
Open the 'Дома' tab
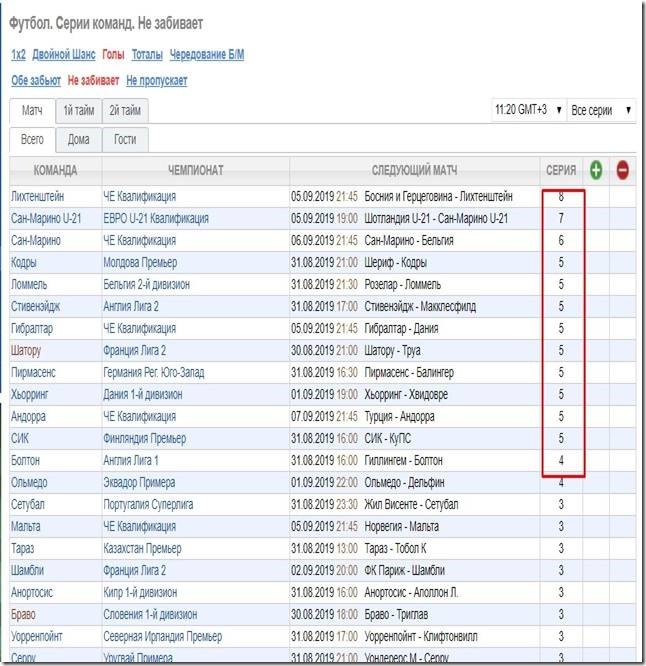[78, 140]
